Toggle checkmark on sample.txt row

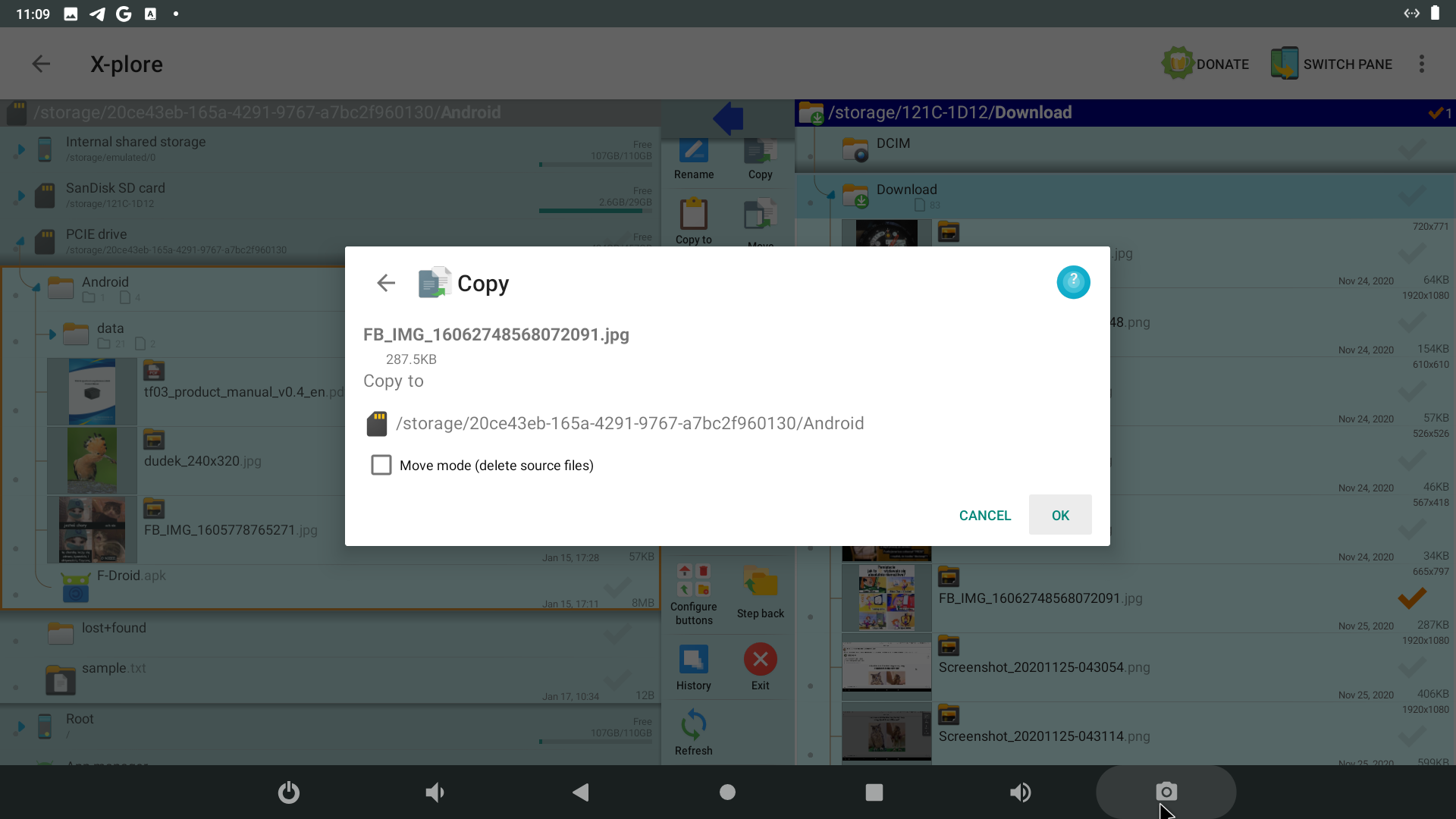618,679
